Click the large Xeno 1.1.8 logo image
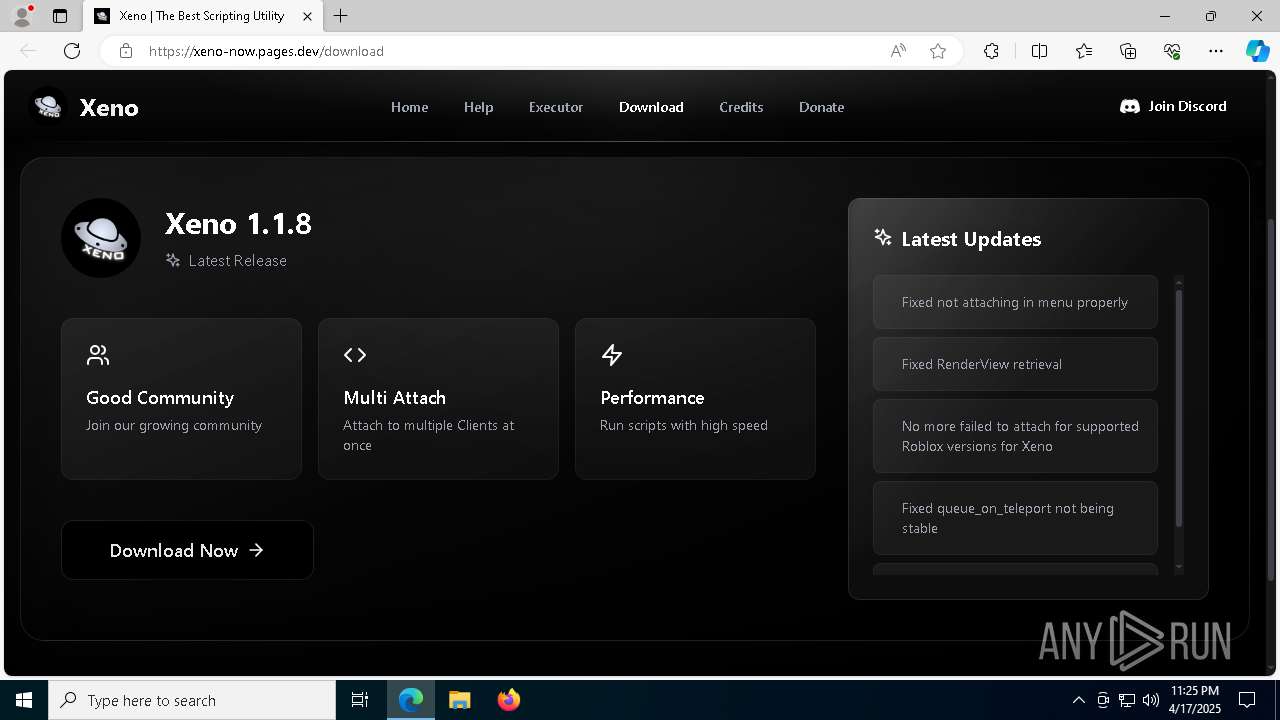Screen dimensions: 1280x720 tap(101, 238)
